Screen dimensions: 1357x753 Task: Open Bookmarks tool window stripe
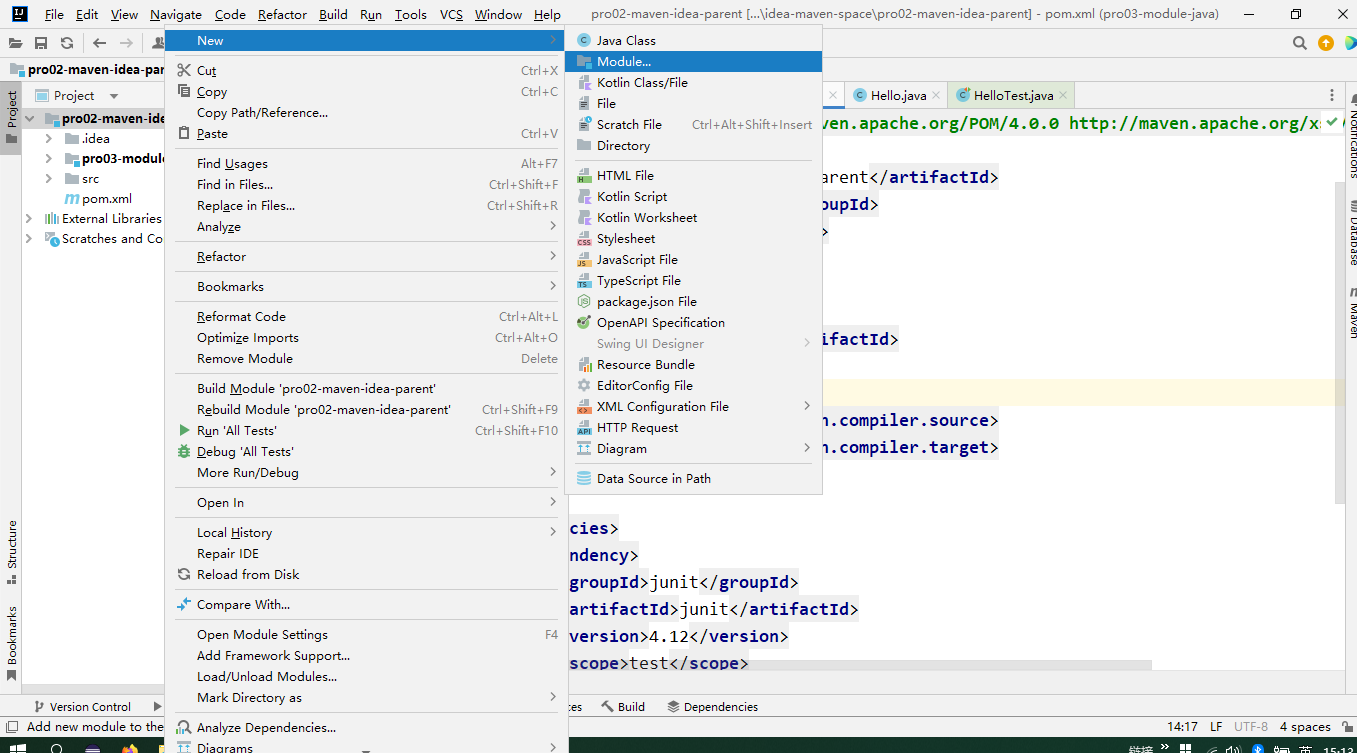click(x=12, y=642)
